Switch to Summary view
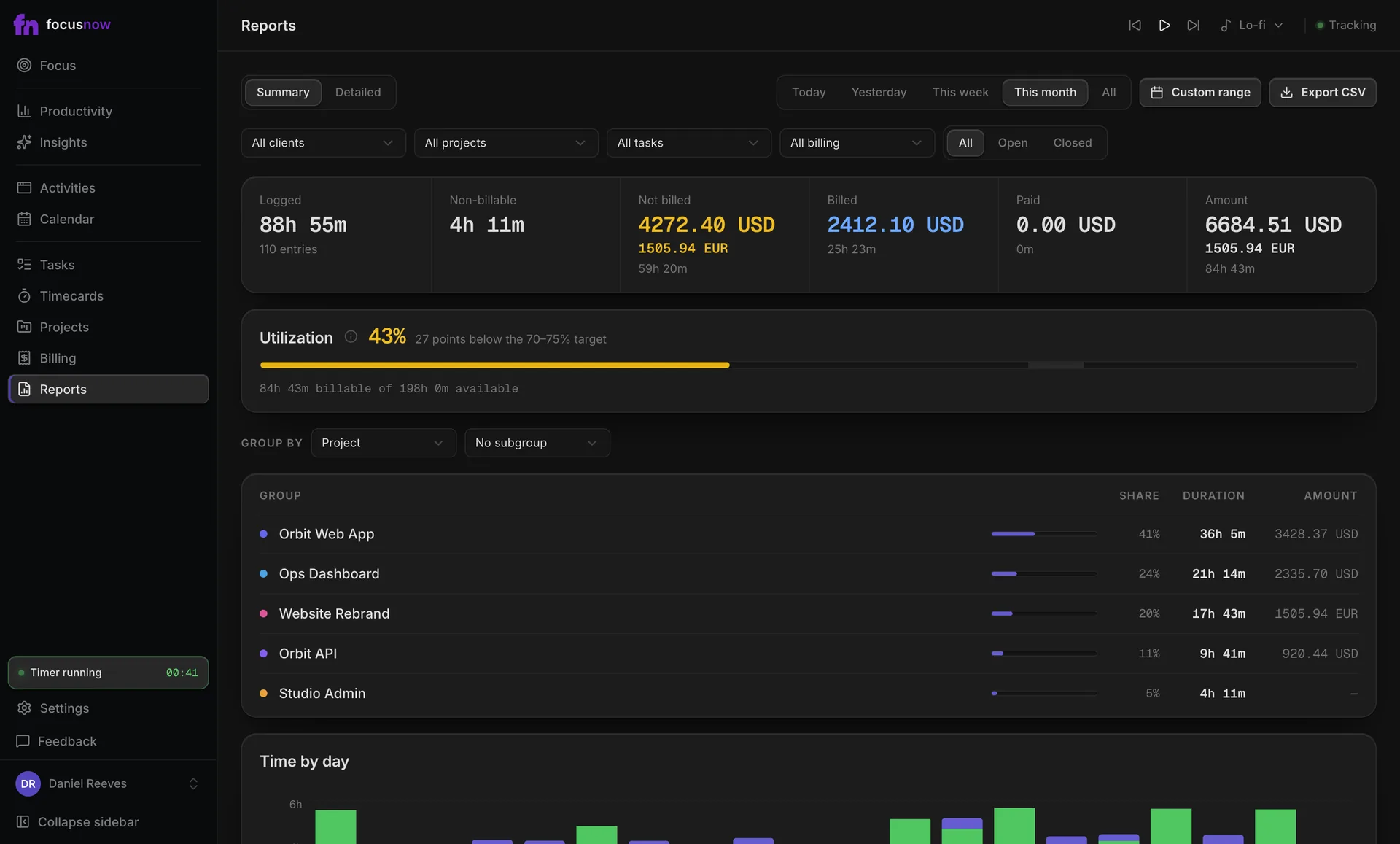This screenshot has height=844, width=1400. [283, 92]
